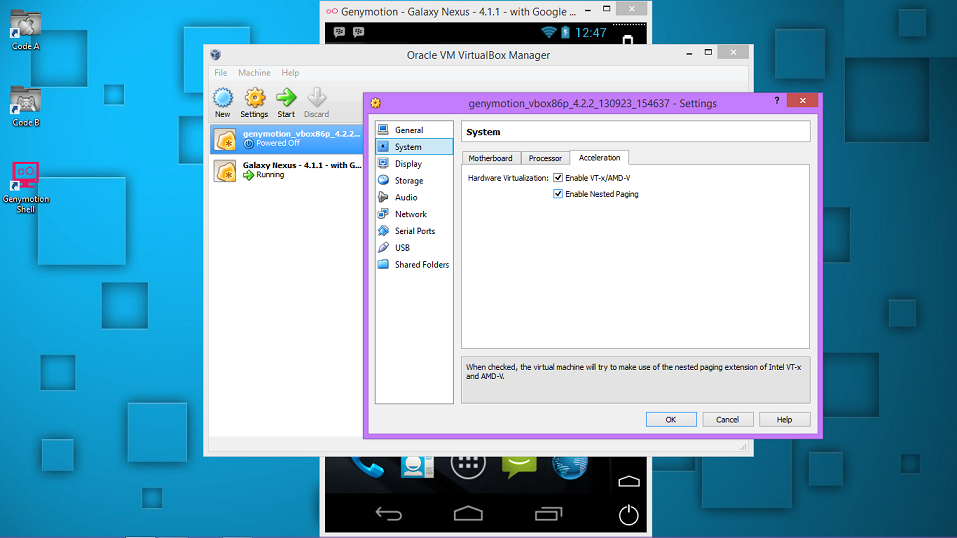Click the 12:47 clock in emulator
Screen dimensions: 957x538
coord(591,32)
